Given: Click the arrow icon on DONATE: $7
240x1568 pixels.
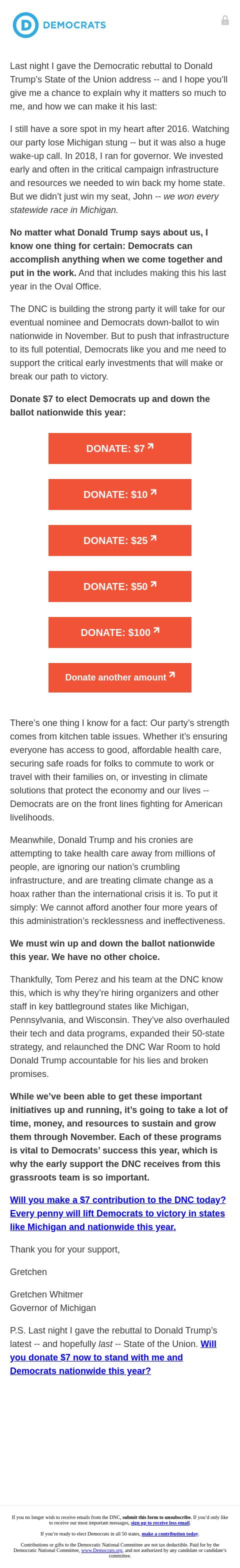Looking at the screenshot, I should pos(150,446).
